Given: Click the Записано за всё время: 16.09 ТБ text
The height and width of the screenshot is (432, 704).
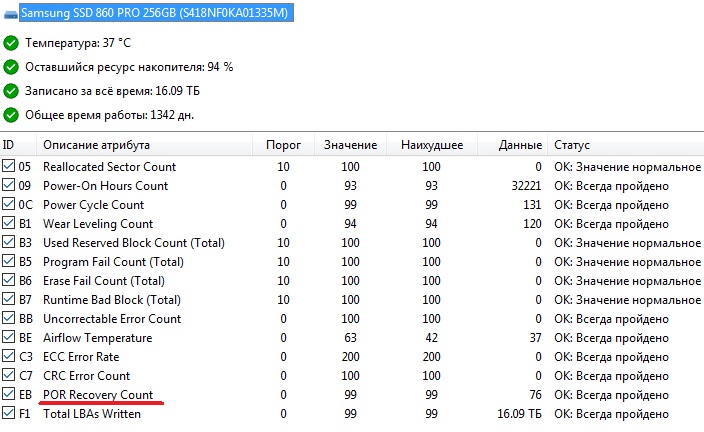Looking at the screenshot, I should pos(112,91).
